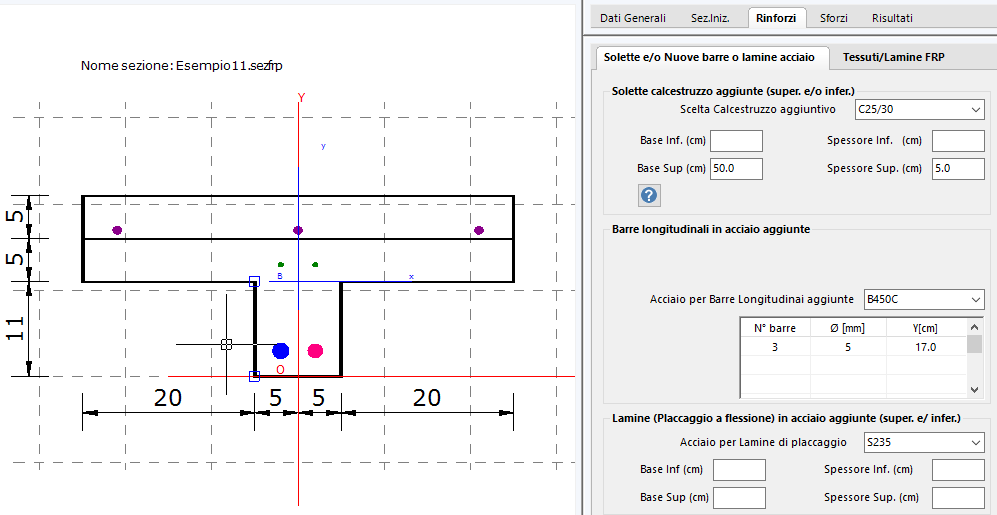Click the magenta rebar dot in the web

(x=315, y=350)
